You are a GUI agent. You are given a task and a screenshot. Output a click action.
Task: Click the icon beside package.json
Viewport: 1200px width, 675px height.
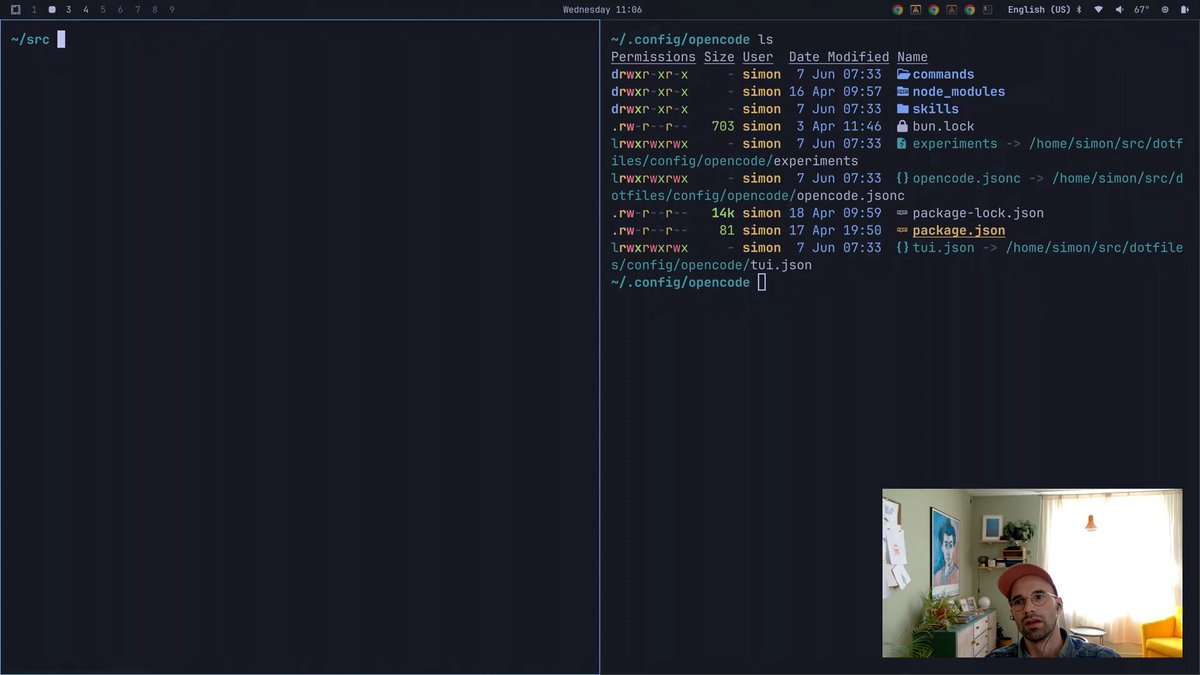click(x=903, y=230)
